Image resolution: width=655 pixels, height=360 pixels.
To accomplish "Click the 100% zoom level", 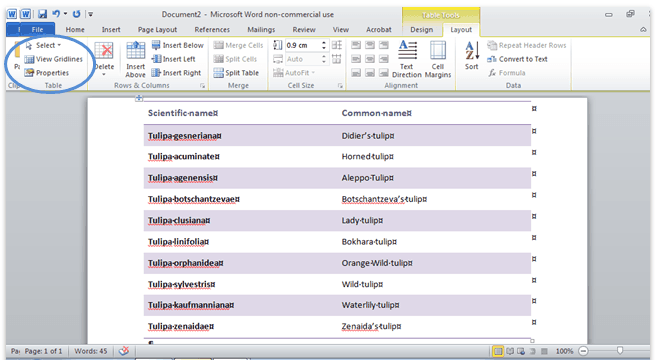I will (564, 351).
